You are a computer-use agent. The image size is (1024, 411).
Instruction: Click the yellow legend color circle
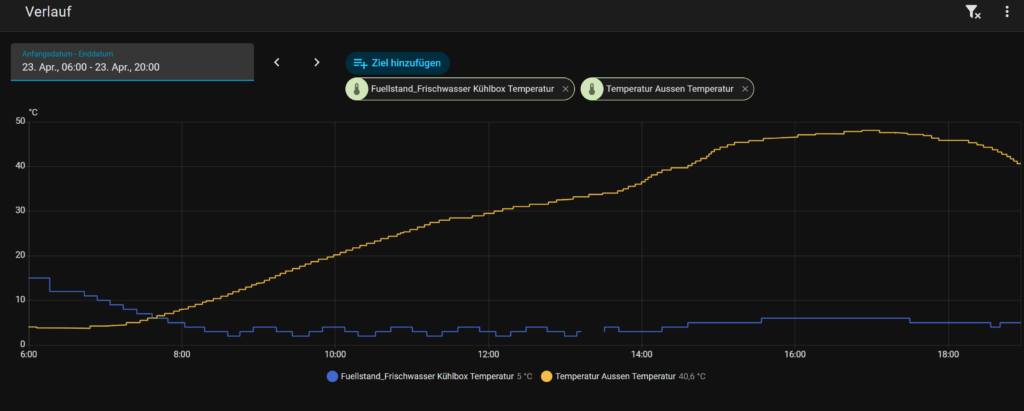point(547,377)
